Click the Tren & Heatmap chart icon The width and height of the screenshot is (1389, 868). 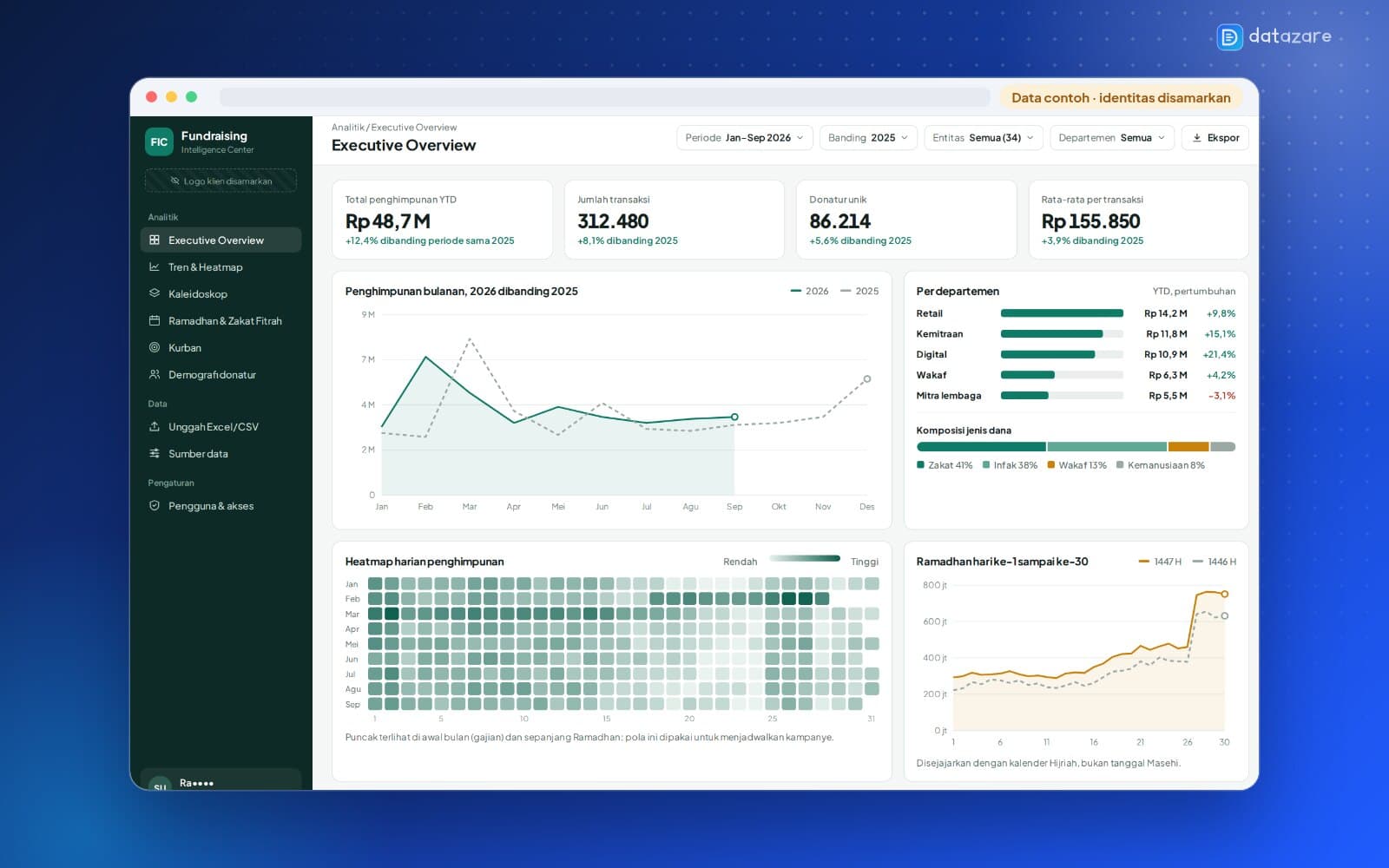pyautogui.click(x=155, y=266)
